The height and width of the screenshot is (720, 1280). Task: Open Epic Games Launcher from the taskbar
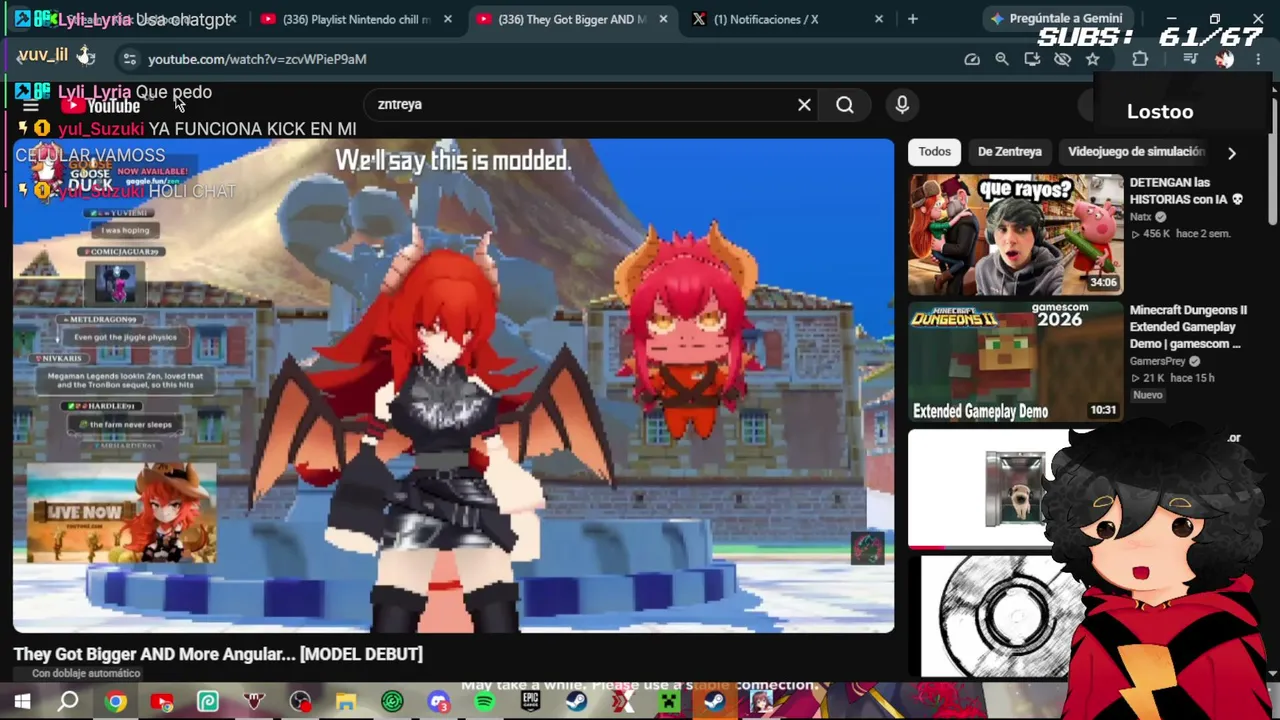pos(530,702)
